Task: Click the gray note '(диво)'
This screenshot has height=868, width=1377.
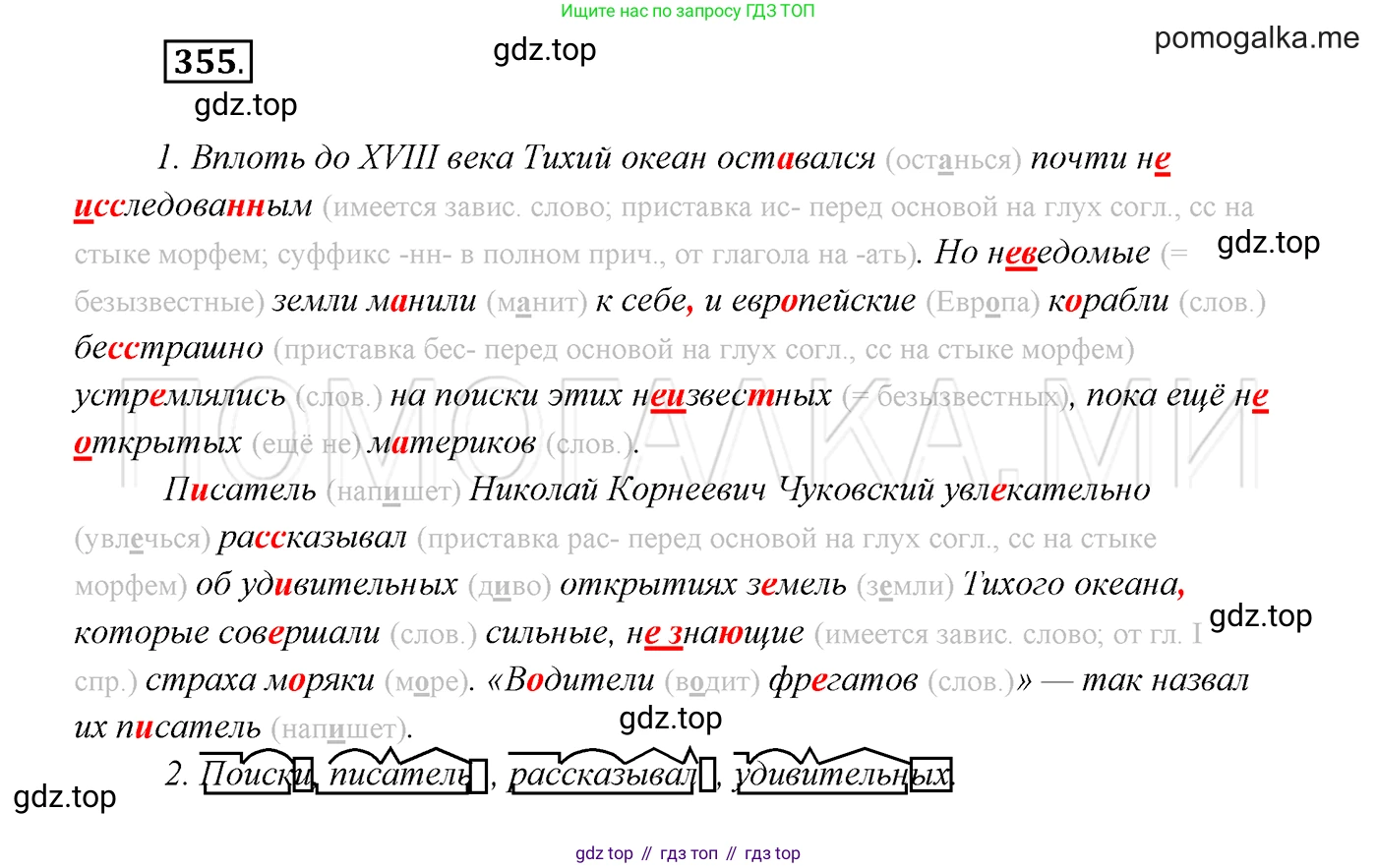Action: click(x=509, y=587)
